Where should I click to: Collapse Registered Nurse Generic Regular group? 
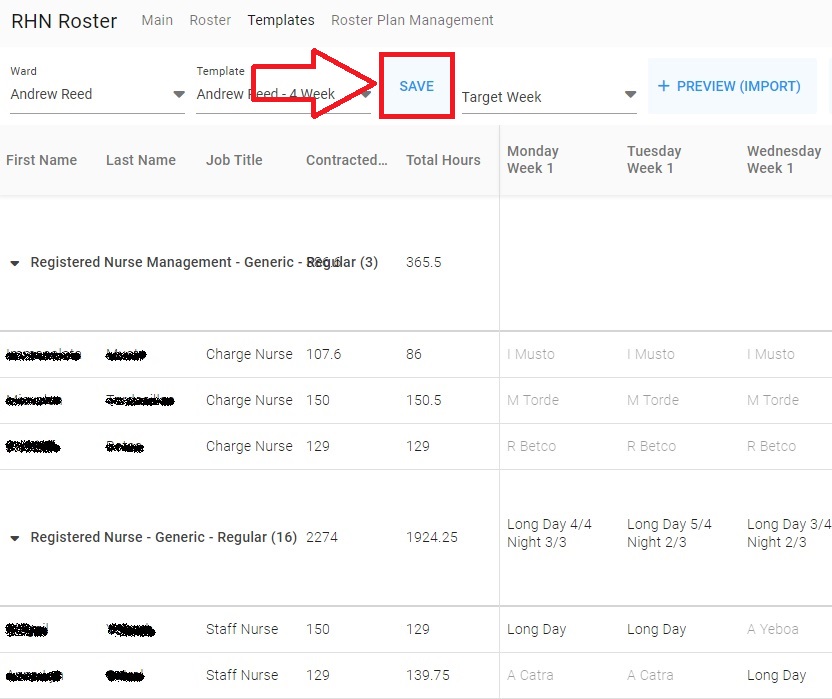15,538
